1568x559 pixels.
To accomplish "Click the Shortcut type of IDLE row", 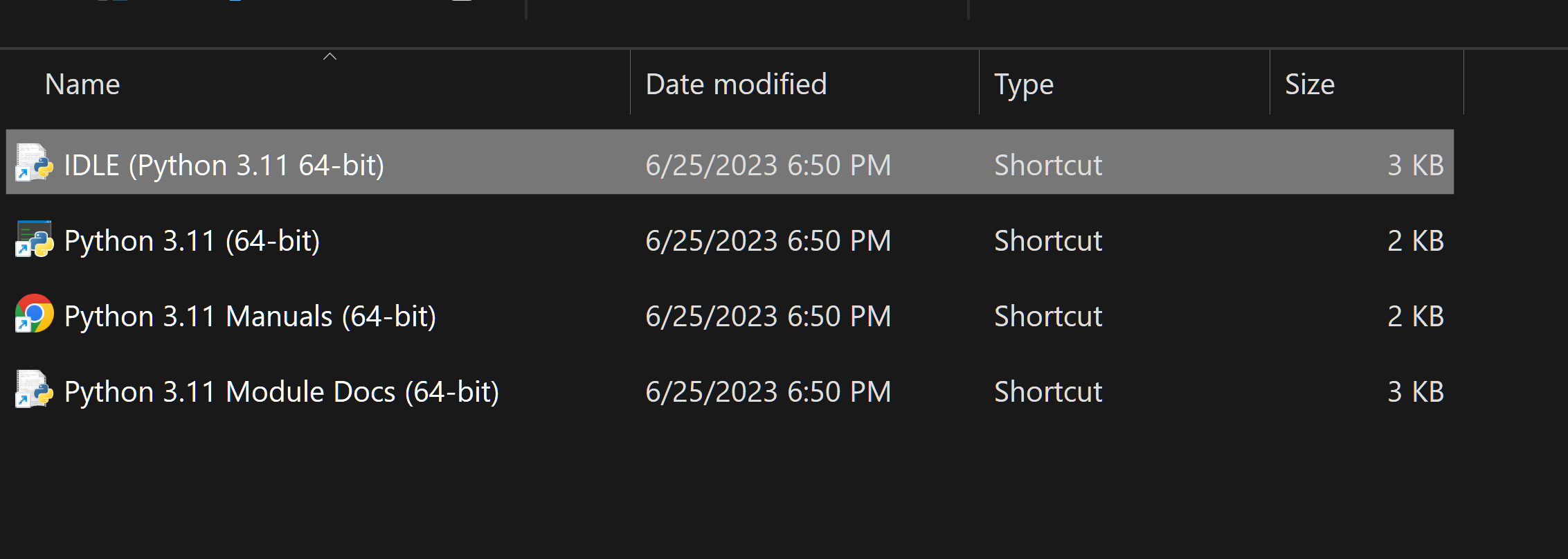I will point(1048,166).
